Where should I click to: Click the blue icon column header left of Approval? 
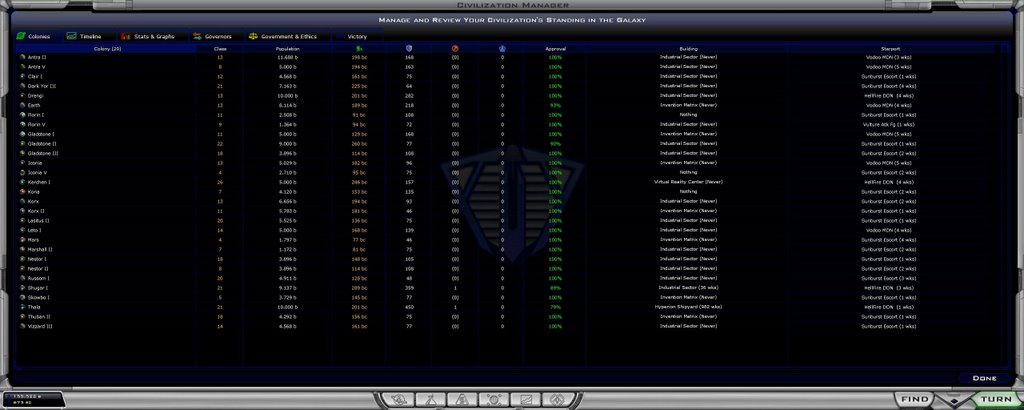[502, 48]
